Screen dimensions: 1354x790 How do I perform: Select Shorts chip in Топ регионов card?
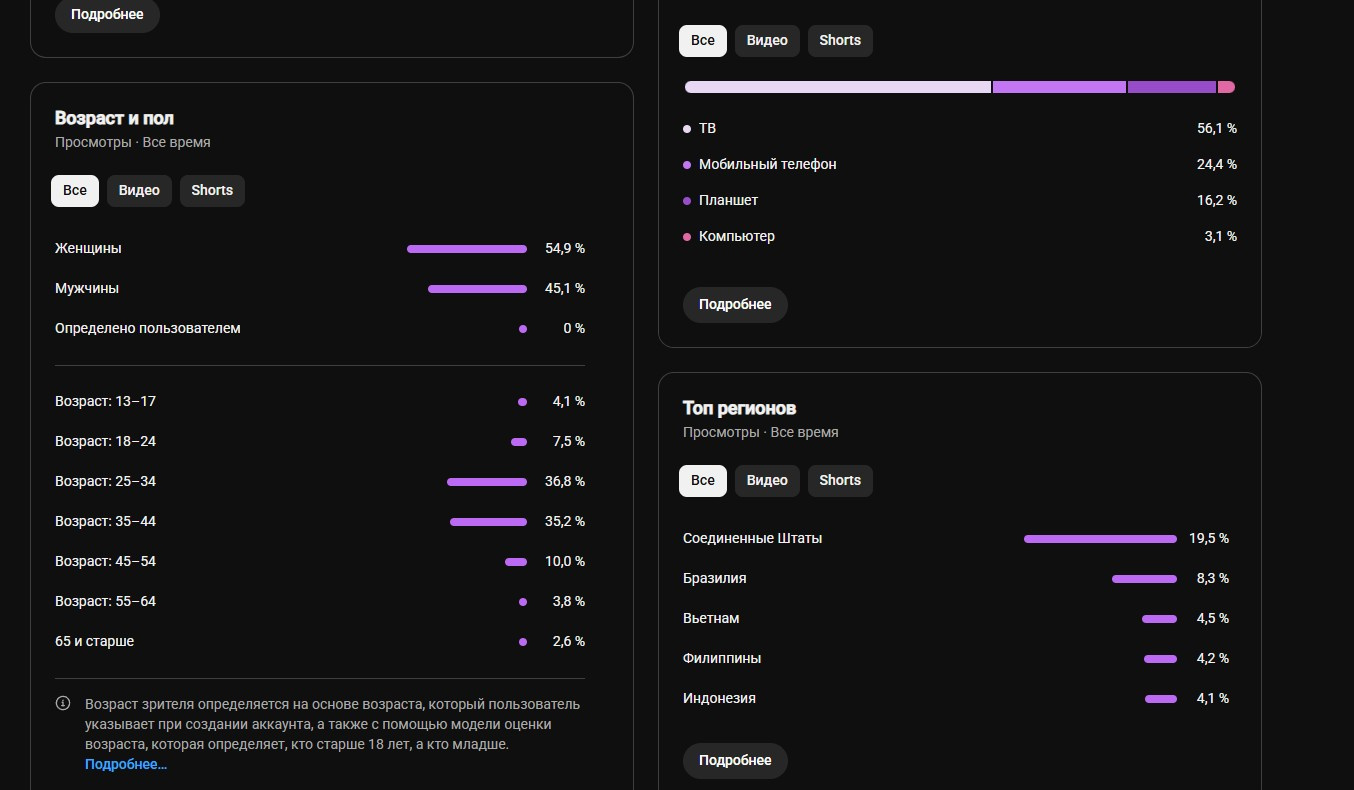click(840, 481)
